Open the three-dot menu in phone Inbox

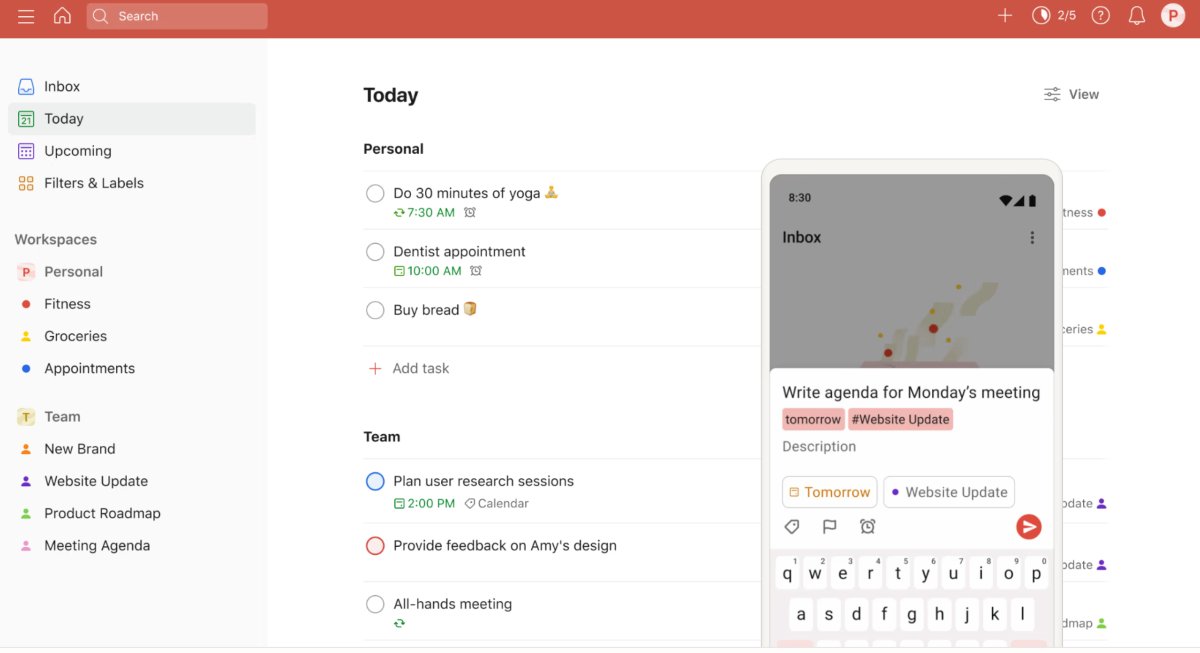(x=1032, y=238)
